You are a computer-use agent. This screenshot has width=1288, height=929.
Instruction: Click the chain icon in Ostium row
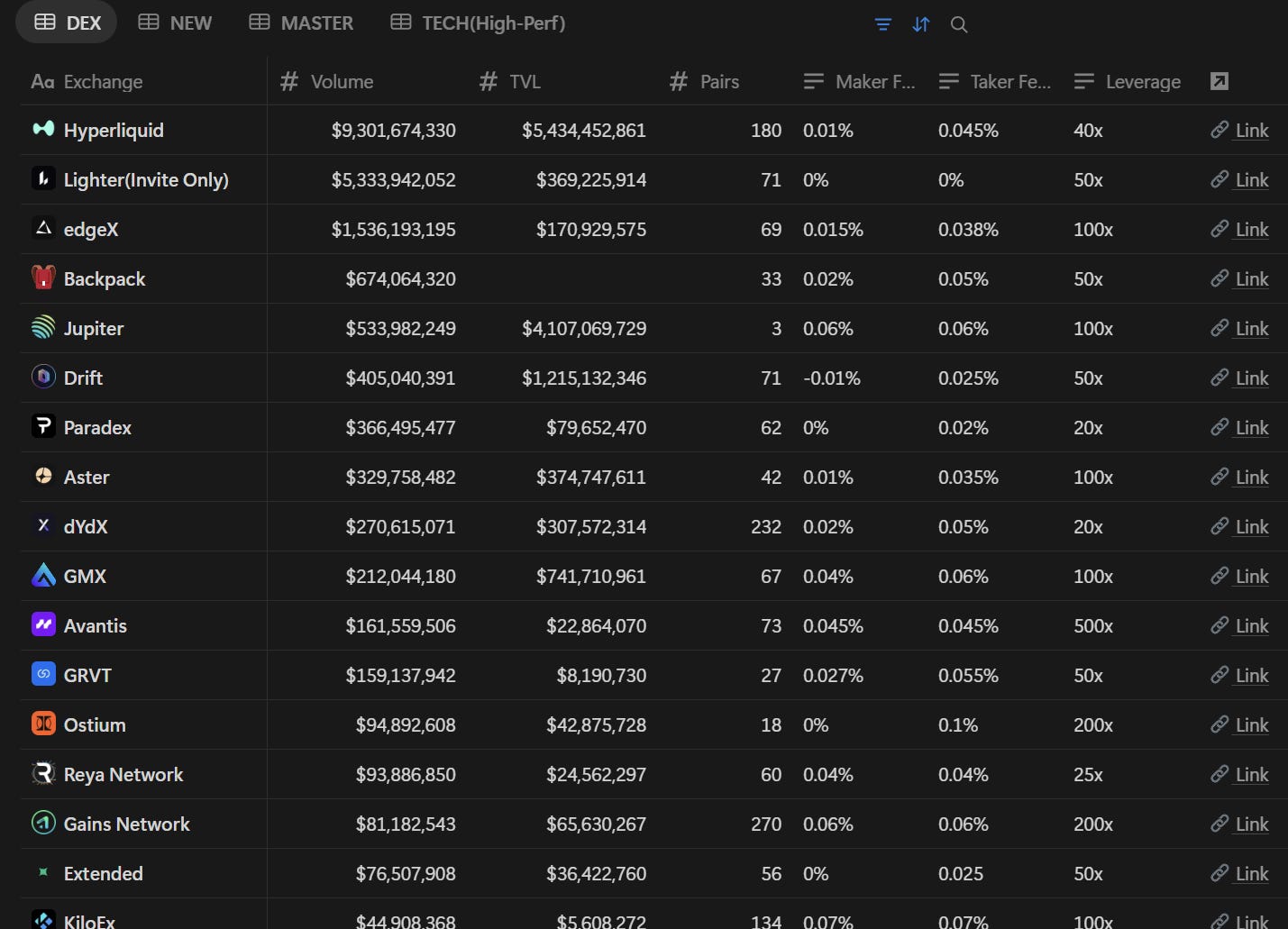(1219, 724)
